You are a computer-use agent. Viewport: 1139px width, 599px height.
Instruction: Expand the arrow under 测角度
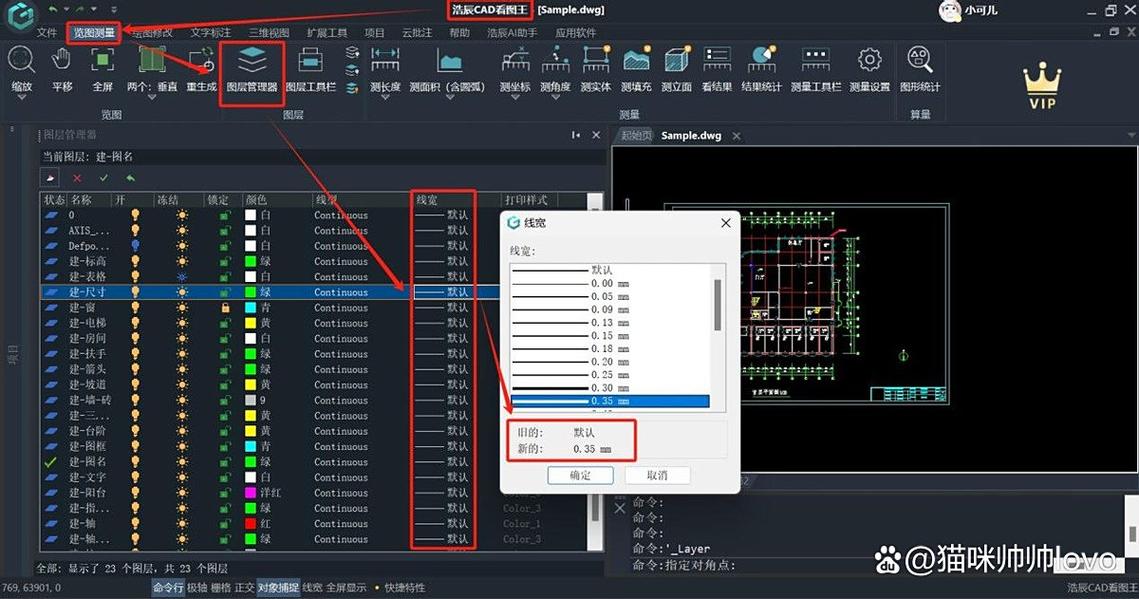pyautogui.click(x=556, y=97)
